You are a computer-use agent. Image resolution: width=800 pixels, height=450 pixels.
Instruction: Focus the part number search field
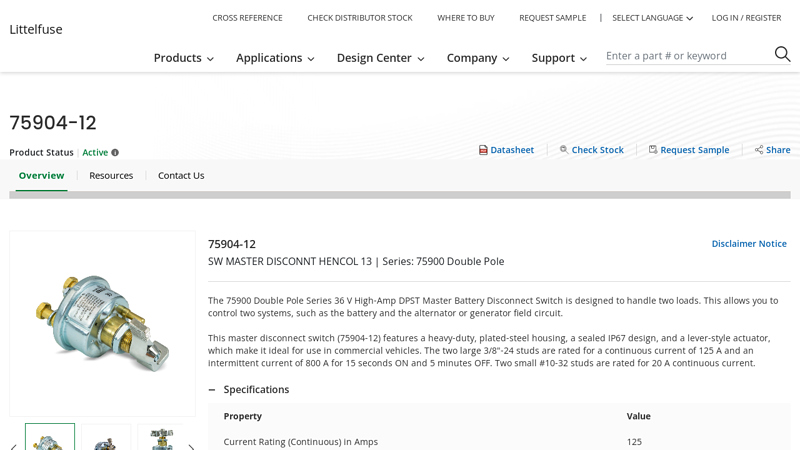coord(687,56)
